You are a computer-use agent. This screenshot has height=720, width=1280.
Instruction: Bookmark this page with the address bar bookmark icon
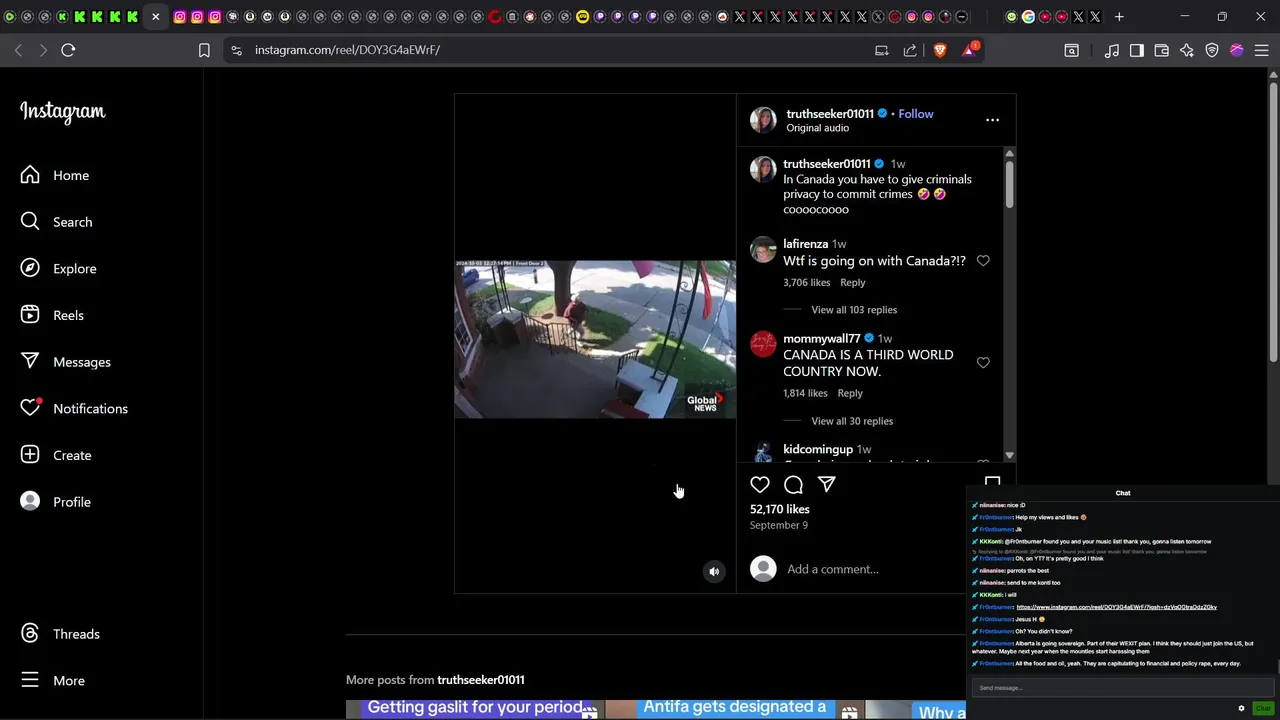[204, 50]
